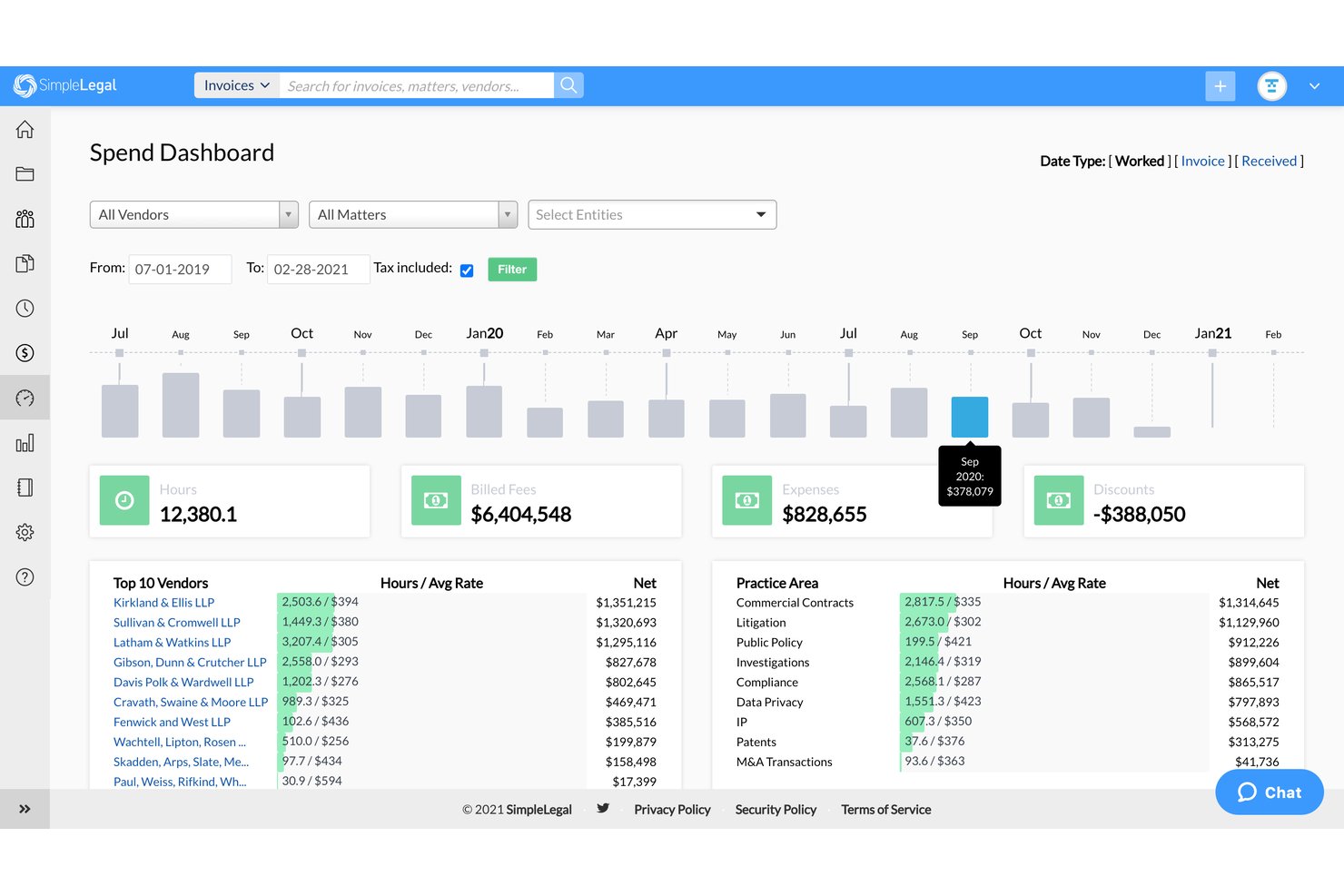The image size is (1344, 896).
Task: Open Settings gear icon in sidebar
Action: tap(25, 532)
